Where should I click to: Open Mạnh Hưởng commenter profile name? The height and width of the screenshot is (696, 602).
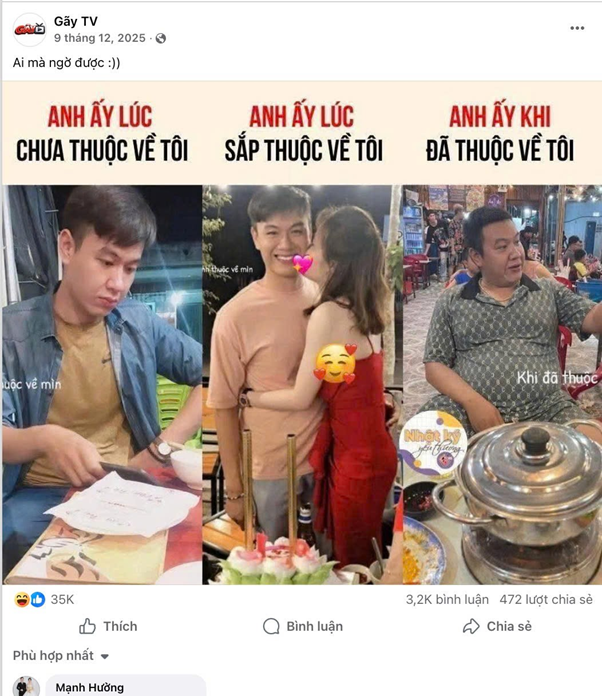click(89, 688)
